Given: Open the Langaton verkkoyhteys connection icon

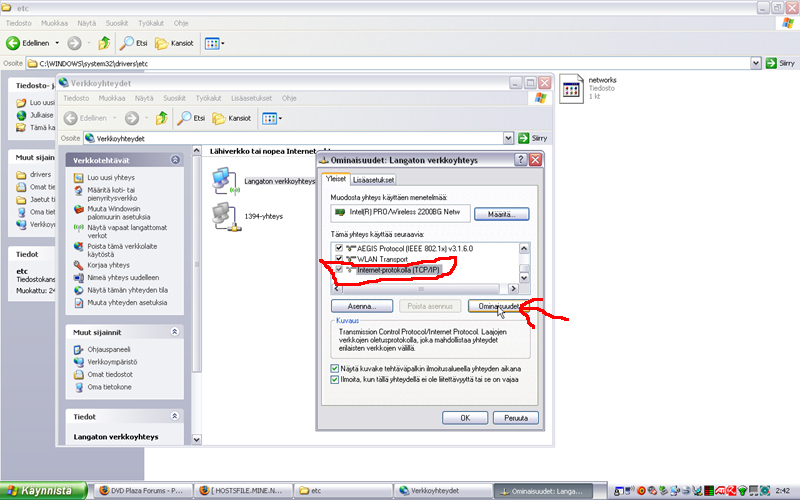Looking at the screenshot, I should (x=224, y=181).
